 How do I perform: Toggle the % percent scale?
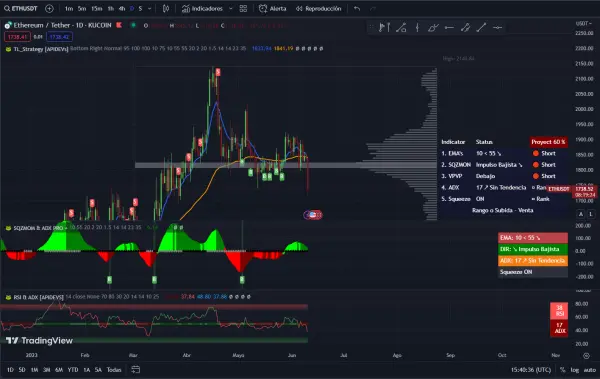tap(562, 369)
